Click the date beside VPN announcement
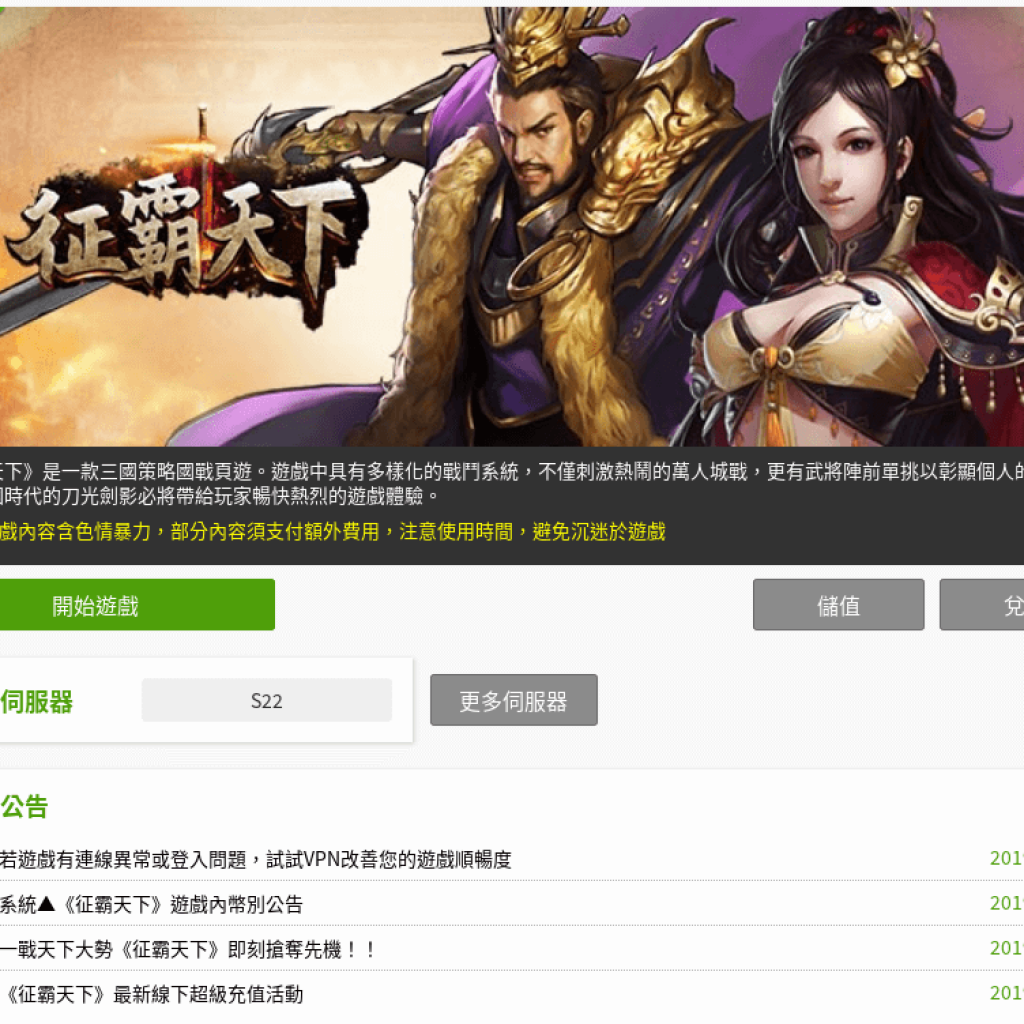This screenshot has height=1024, width=1024. point(1006,858)
